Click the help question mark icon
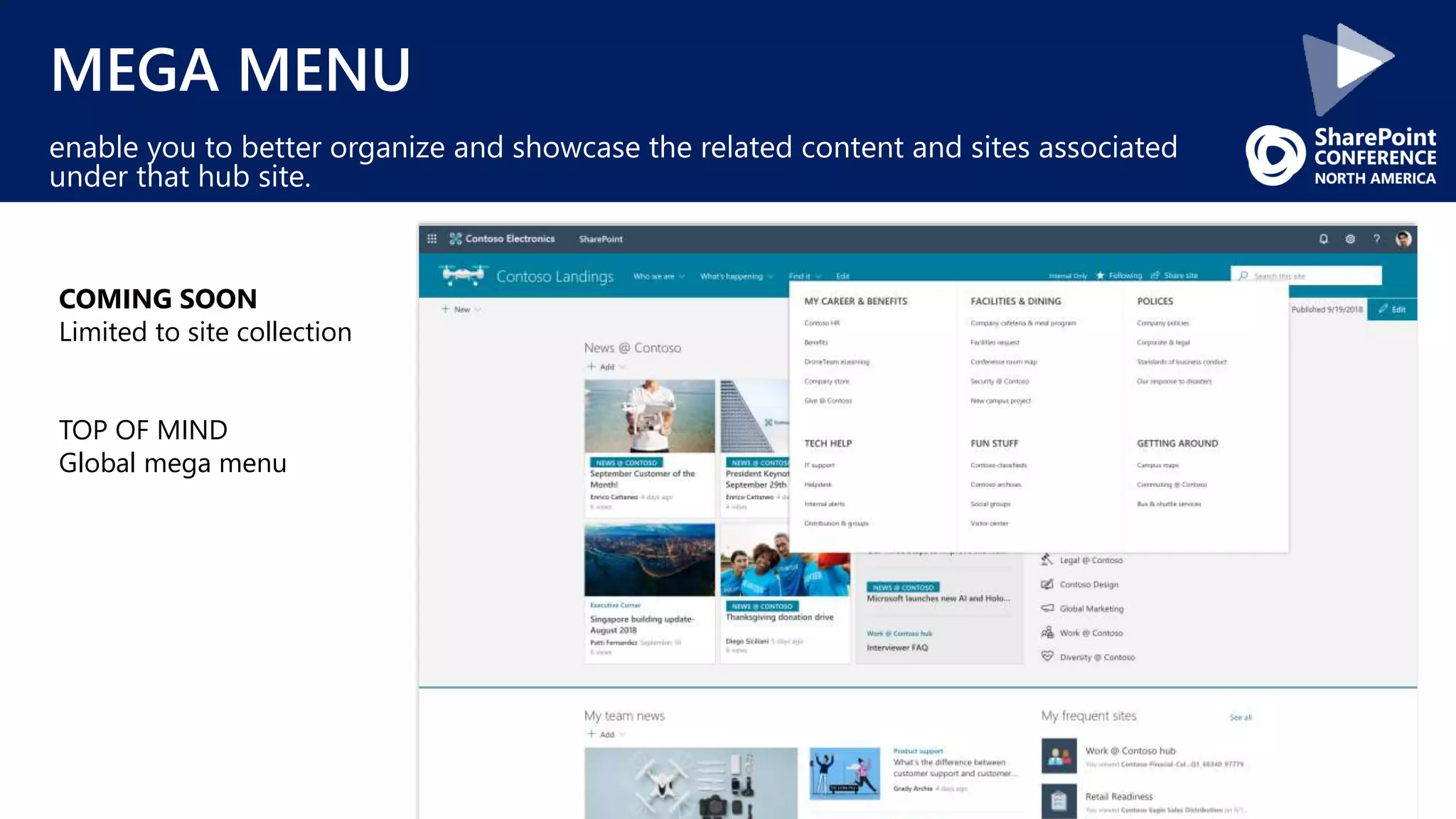 tap(1376, 239)
